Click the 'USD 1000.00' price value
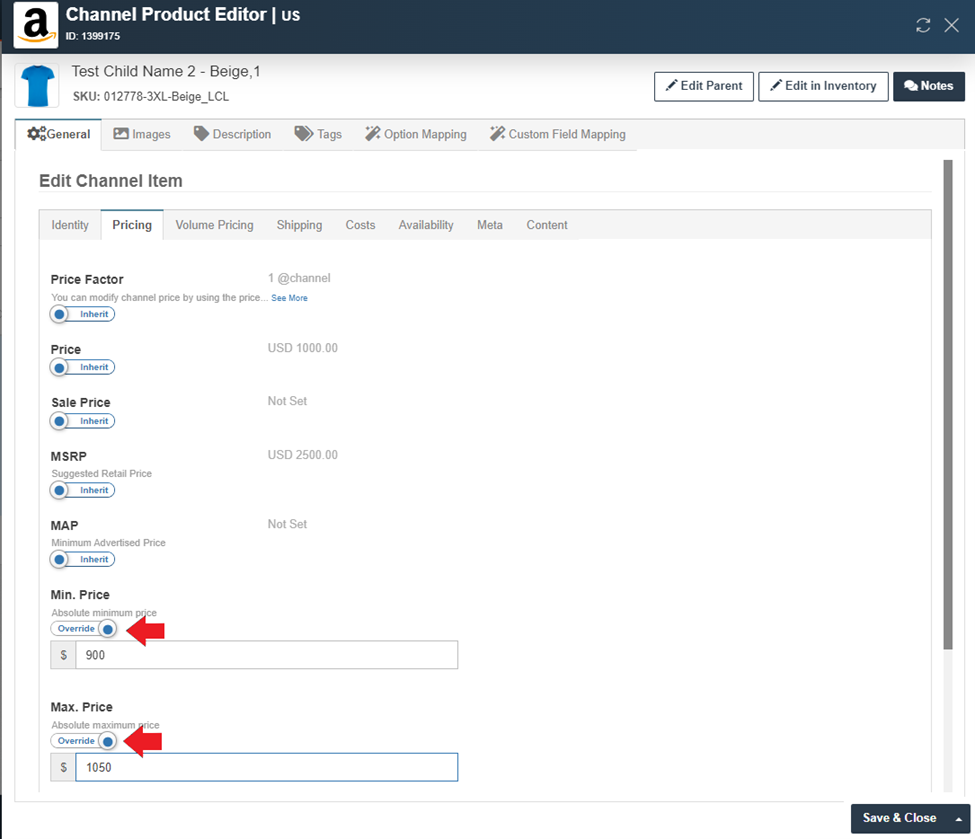 [303, 348]
